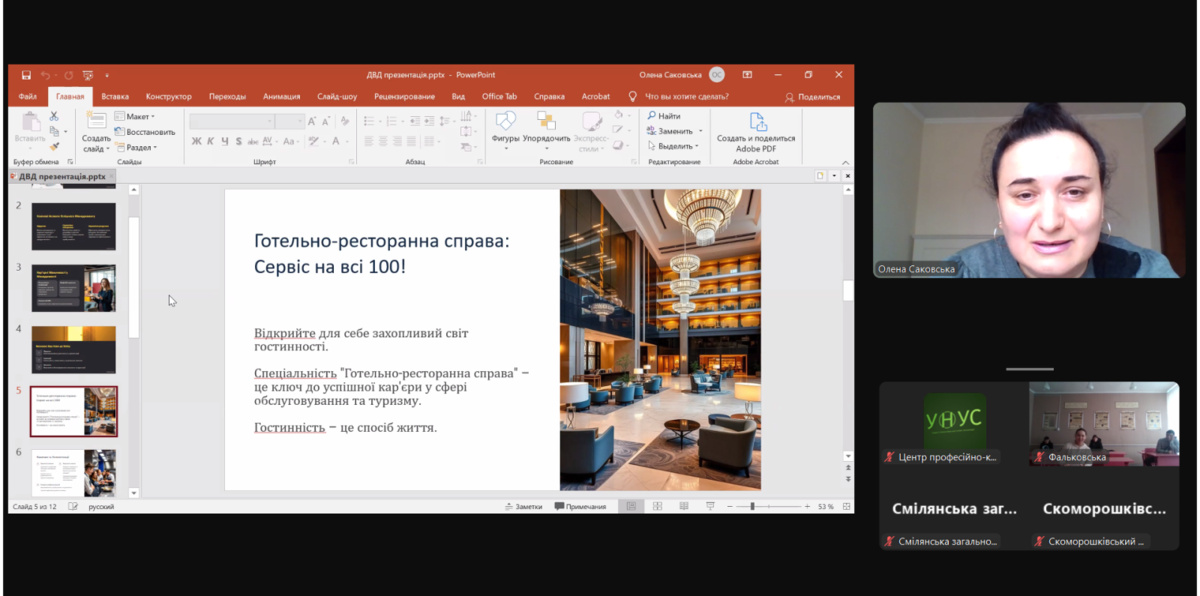Expand the Раздел section dropdown
The image size is (1200, 596).
click(x=135, y=146)
